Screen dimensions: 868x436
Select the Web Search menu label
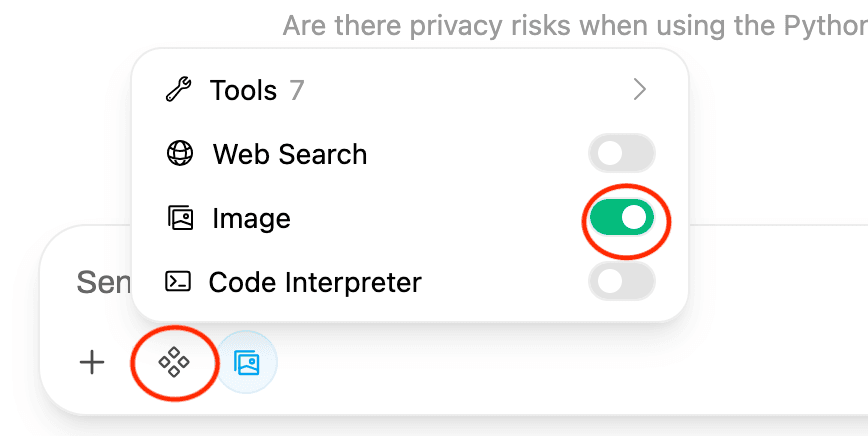tap(290, 154)
